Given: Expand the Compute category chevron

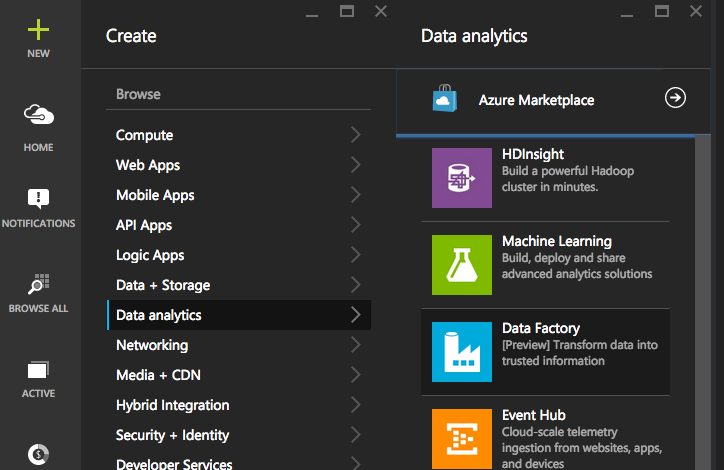Looking at the screenshot, I should 355,135.
